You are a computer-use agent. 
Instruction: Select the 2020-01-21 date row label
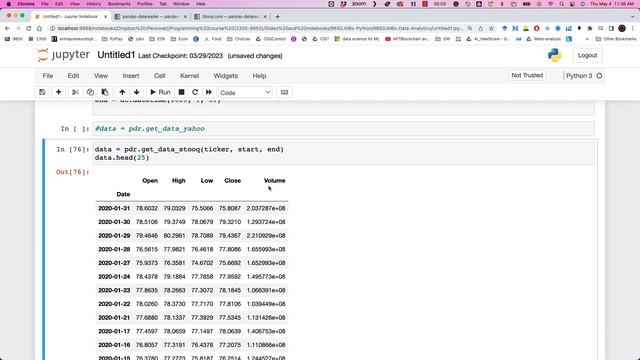coord(114,318)
